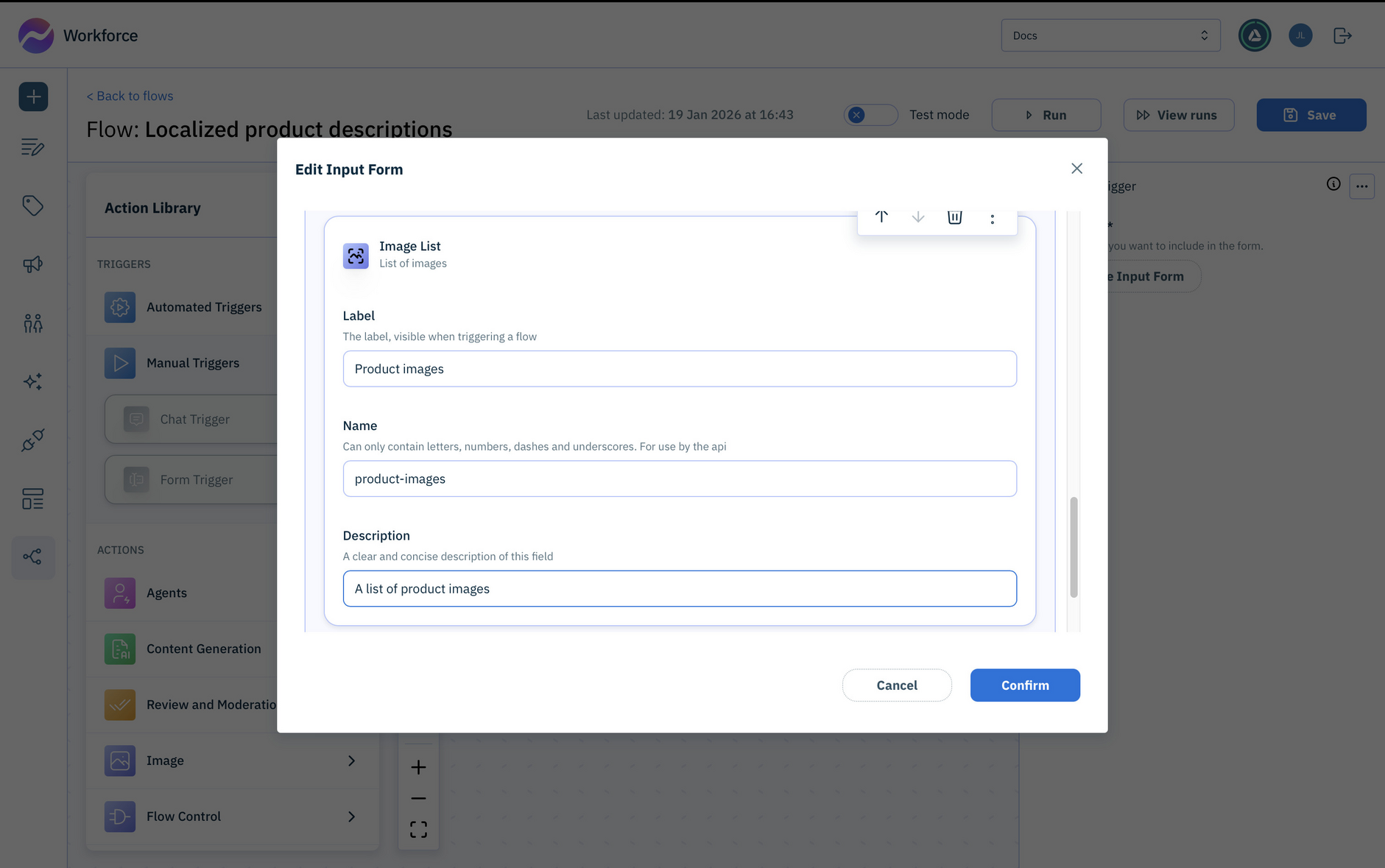Delete the Image List field
This screenshot has width=1385, height=868.
[954, 216]
